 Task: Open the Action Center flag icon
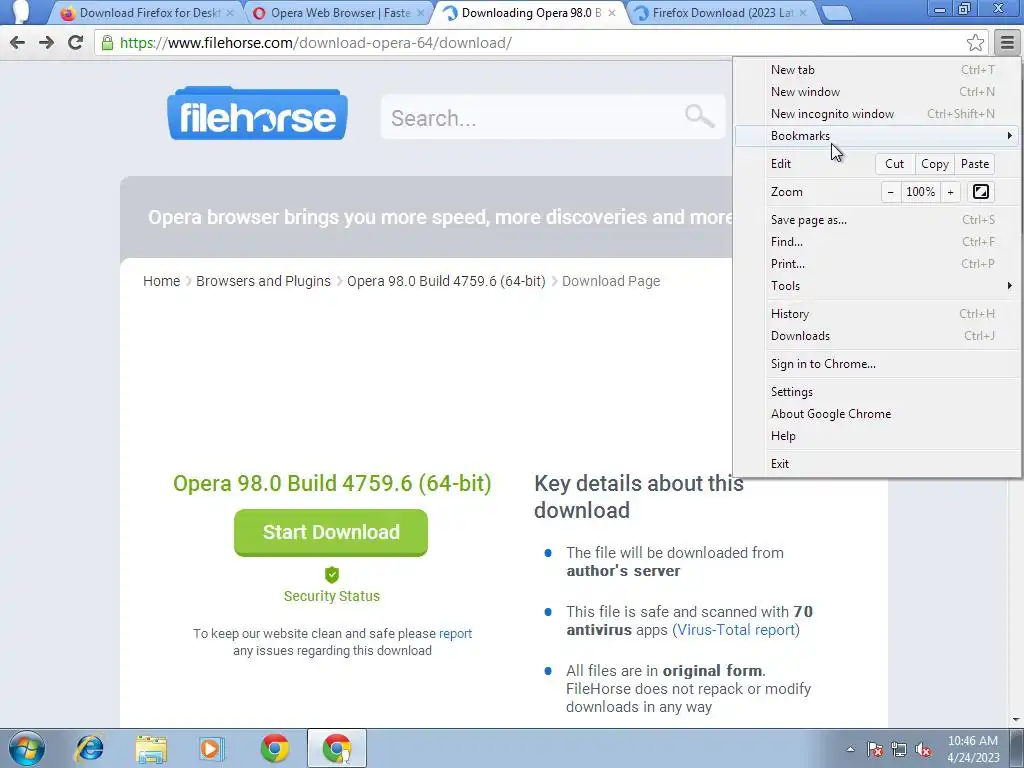[x=874, y=749]
